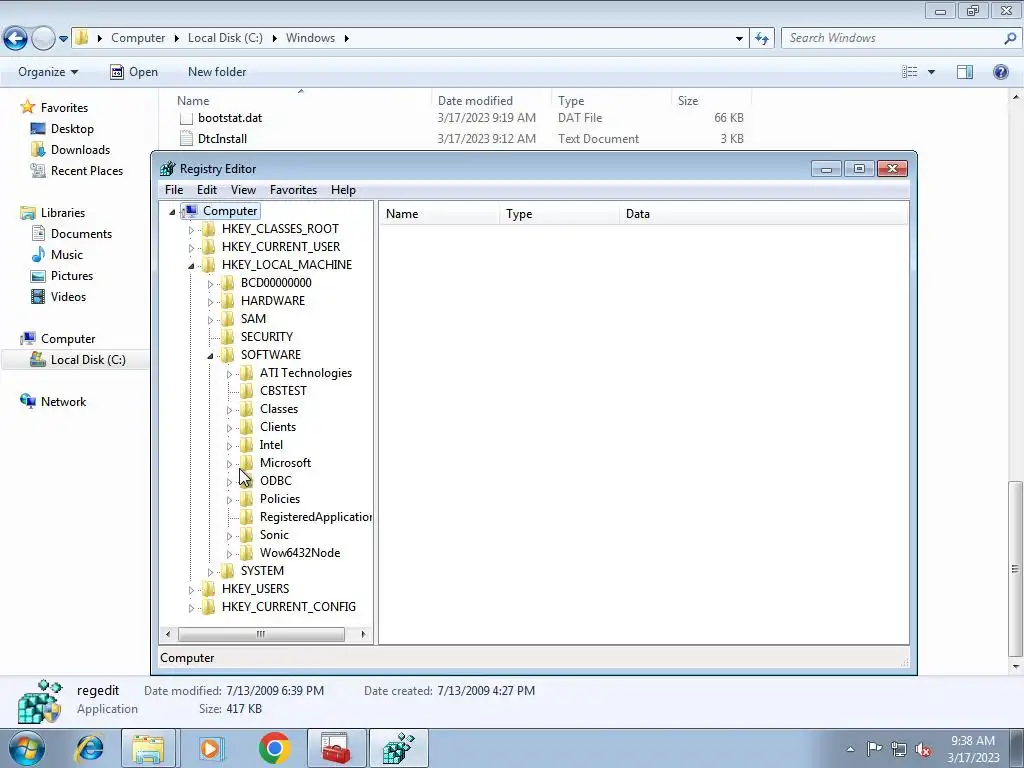
Task: Click the Explorer refresh button
Action: (762, 39)
